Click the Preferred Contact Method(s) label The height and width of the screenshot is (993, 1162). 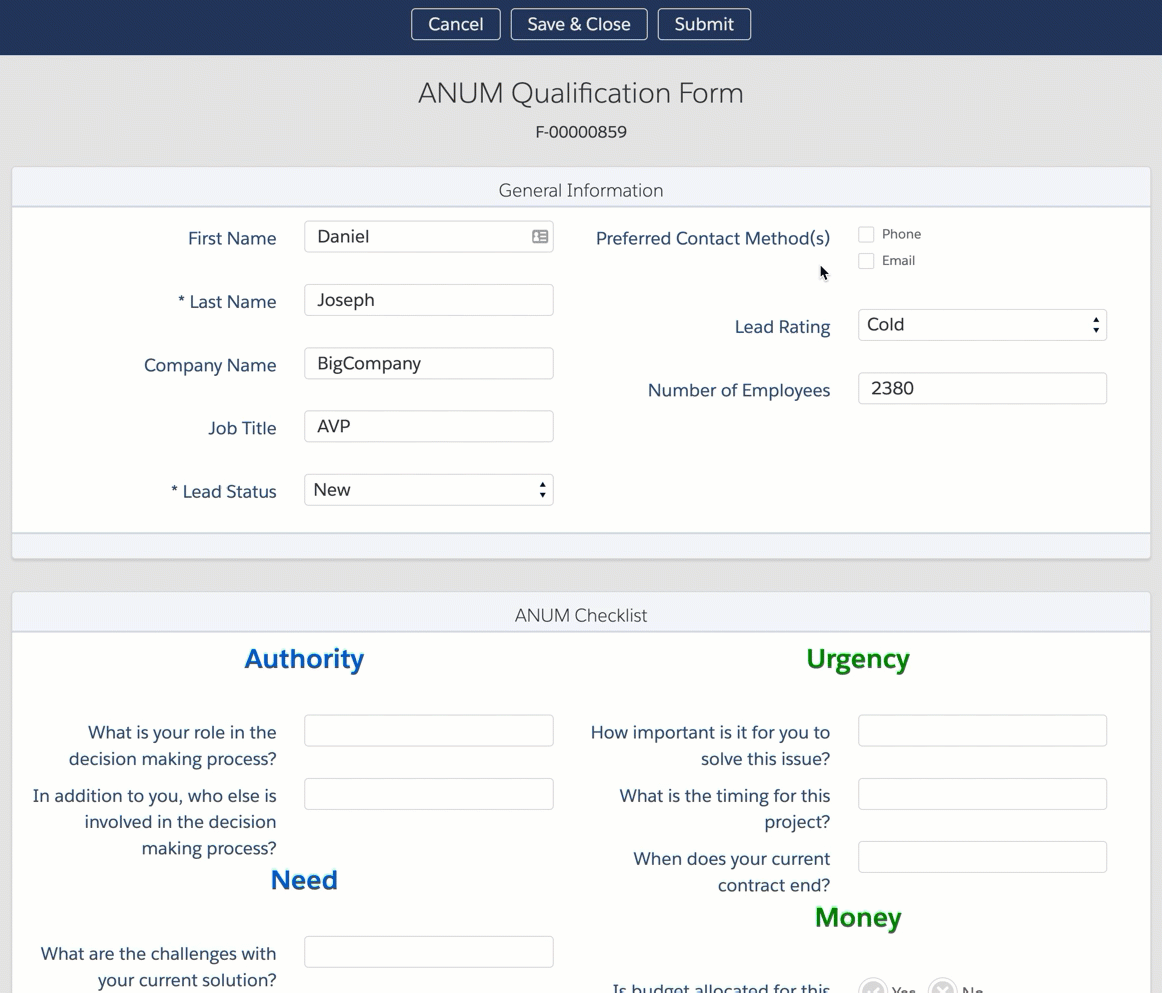pyautogui.click(x=713, y=238)
